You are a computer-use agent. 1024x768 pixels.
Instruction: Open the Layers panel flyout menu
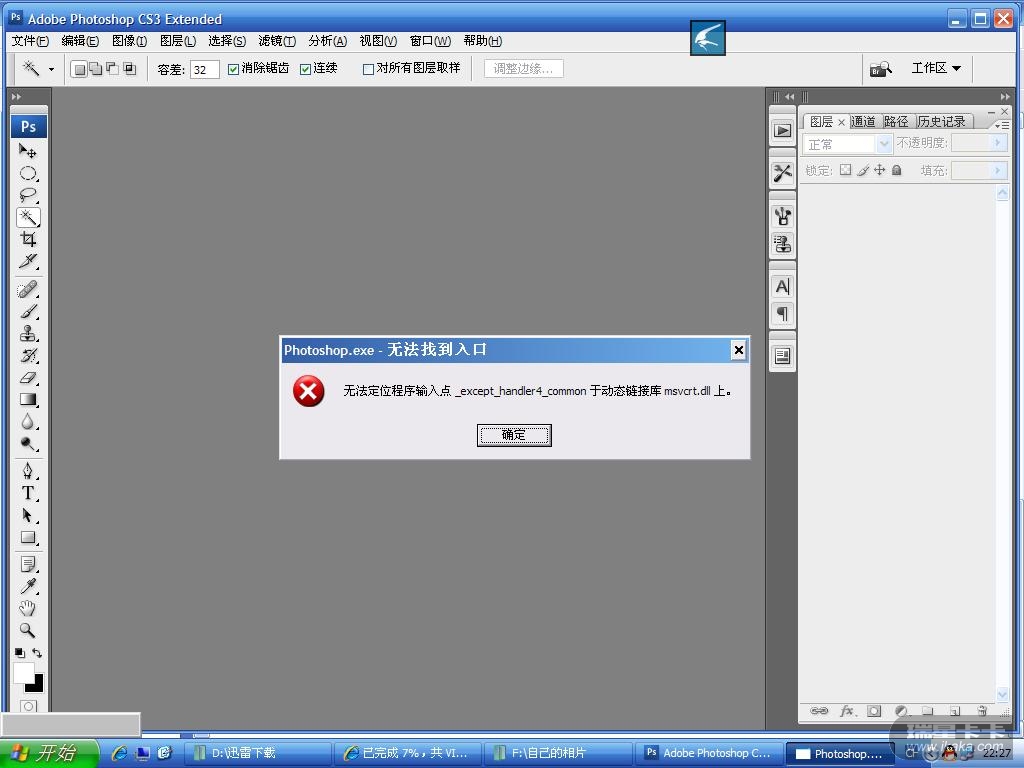click(x=1002, y=124)
